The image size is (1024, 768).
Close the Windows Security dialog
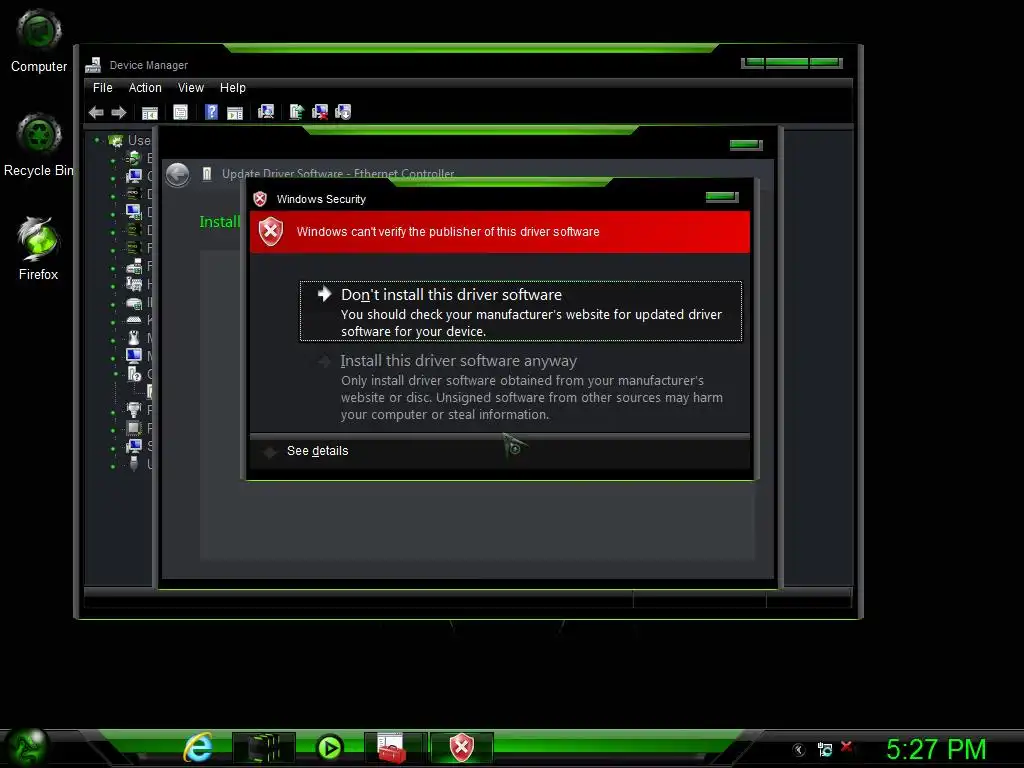722,197
